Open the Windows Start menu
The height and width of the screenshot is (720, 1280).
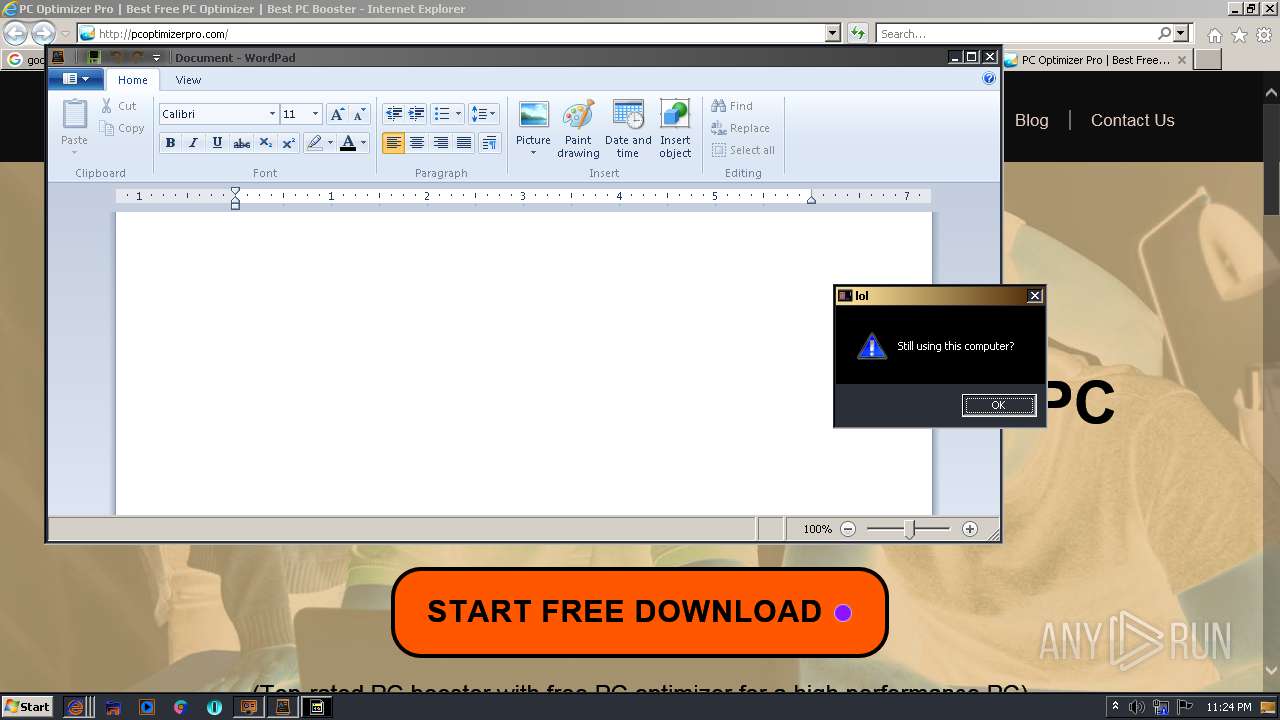click(x=27, y=707)
